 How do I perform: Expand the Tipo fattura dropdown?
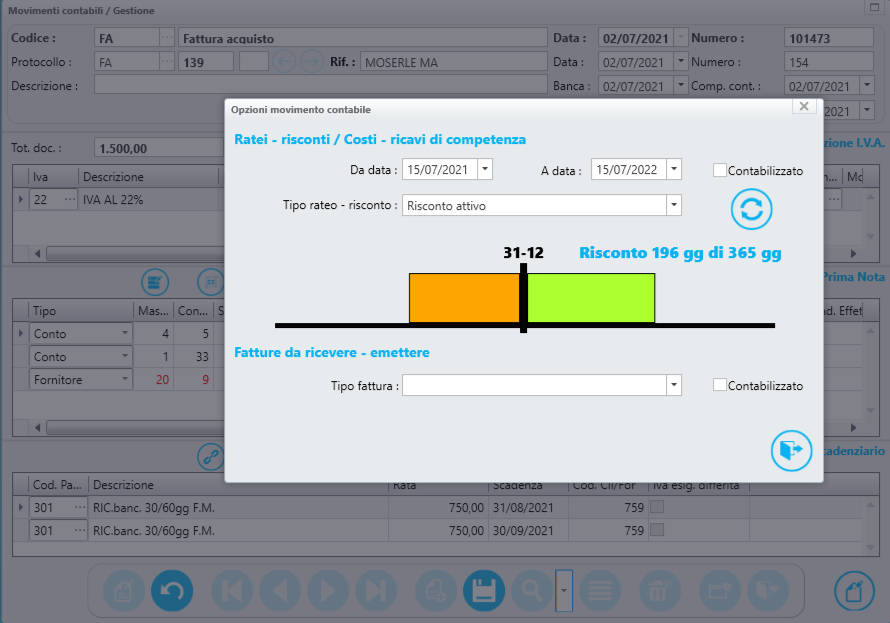(674, 385)
